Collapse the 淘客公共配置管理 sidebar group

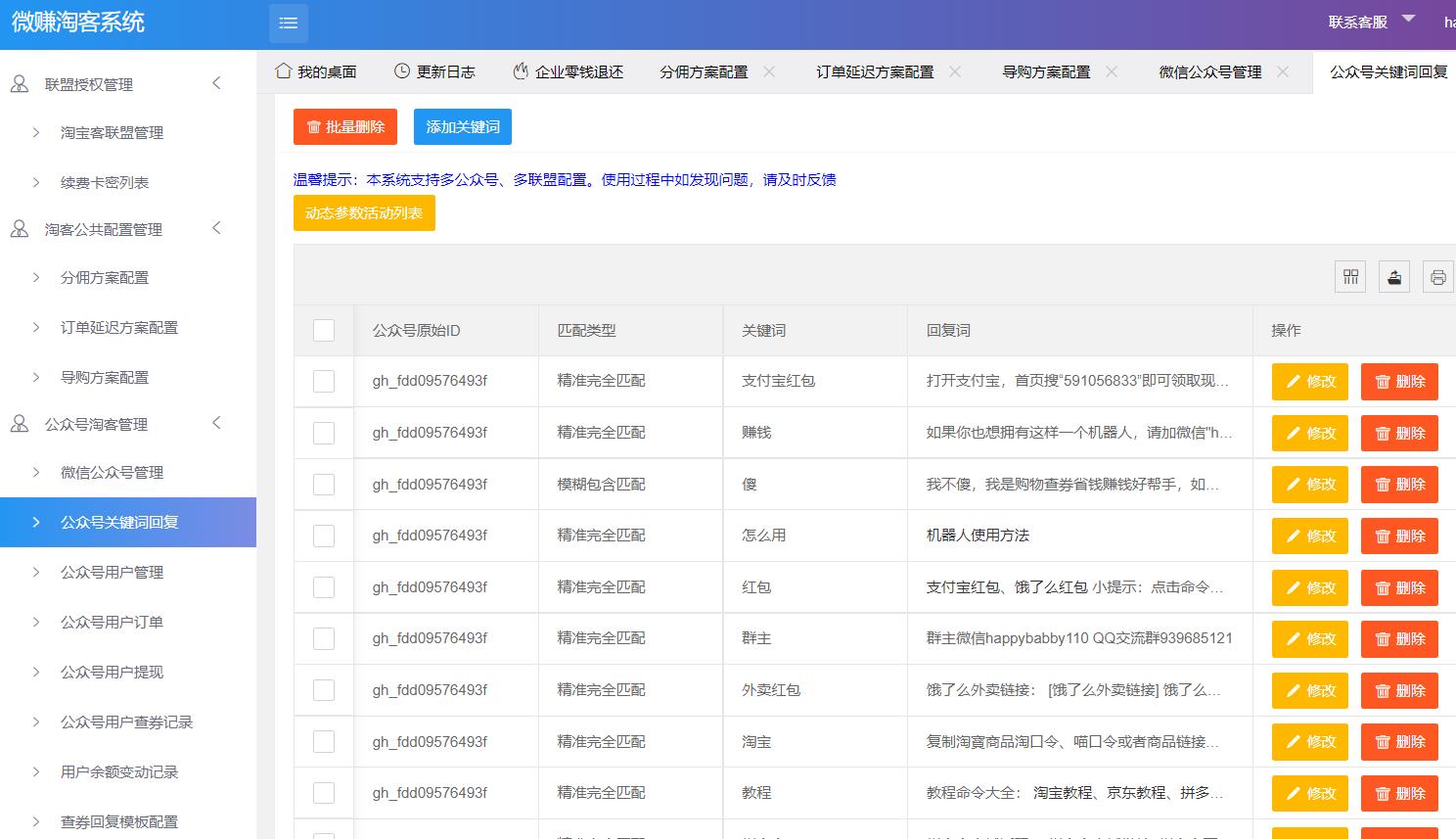pyautogui.click(x=217, y=228)
